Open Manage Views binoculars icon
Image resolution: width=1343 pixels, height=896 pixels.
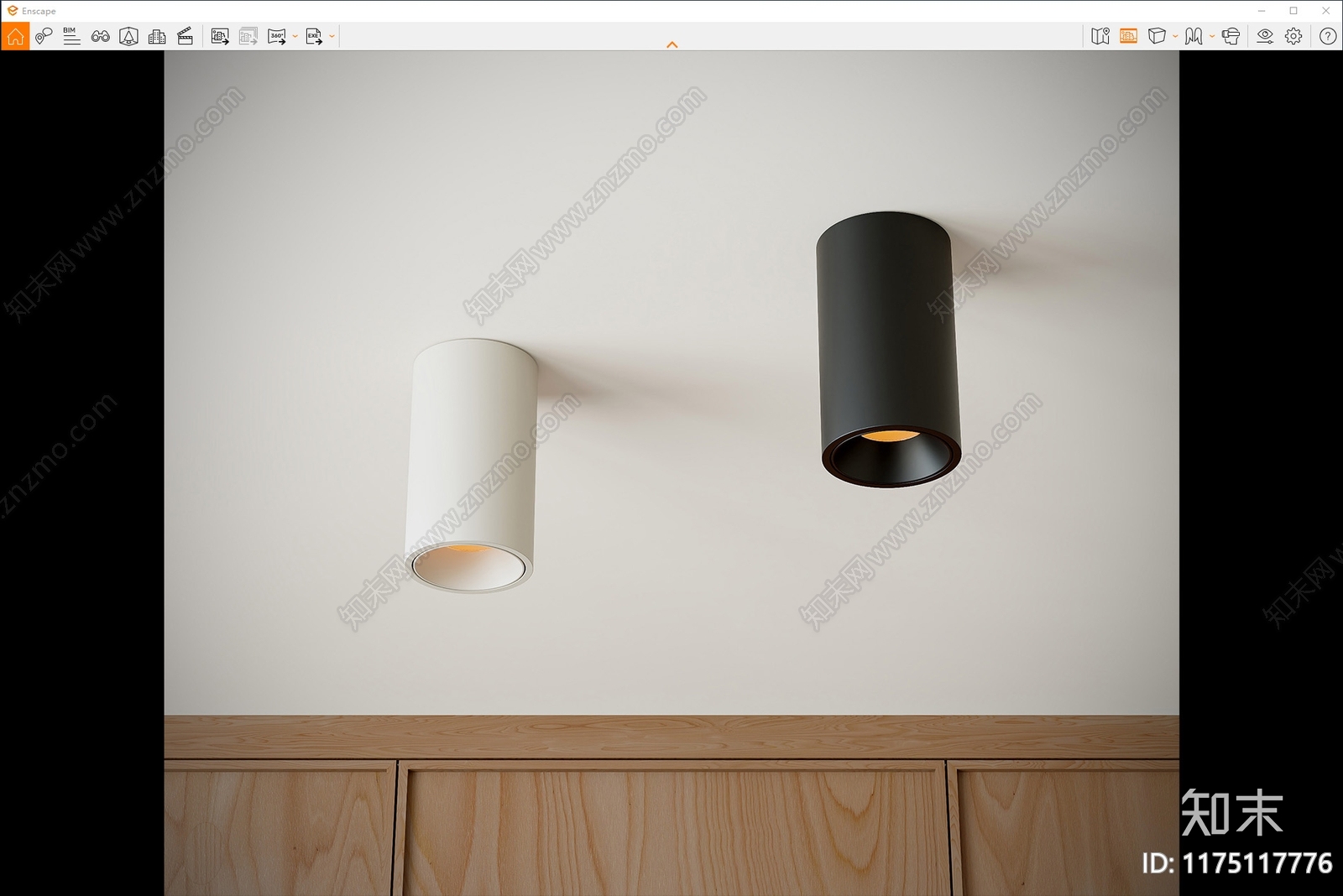tap(100, 36)
